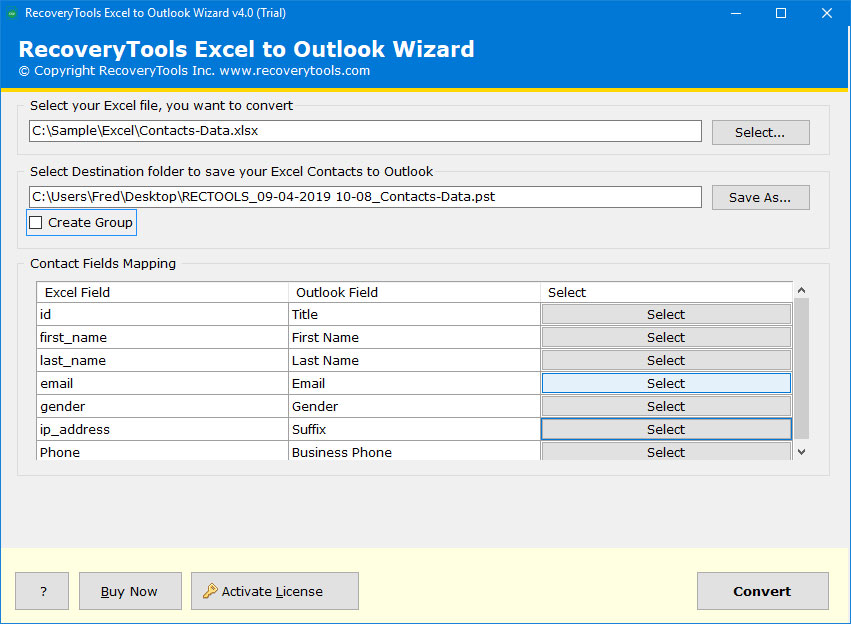
Task: Click the 'First Name' Outlook field cell
Action: (x=414, y=338)
